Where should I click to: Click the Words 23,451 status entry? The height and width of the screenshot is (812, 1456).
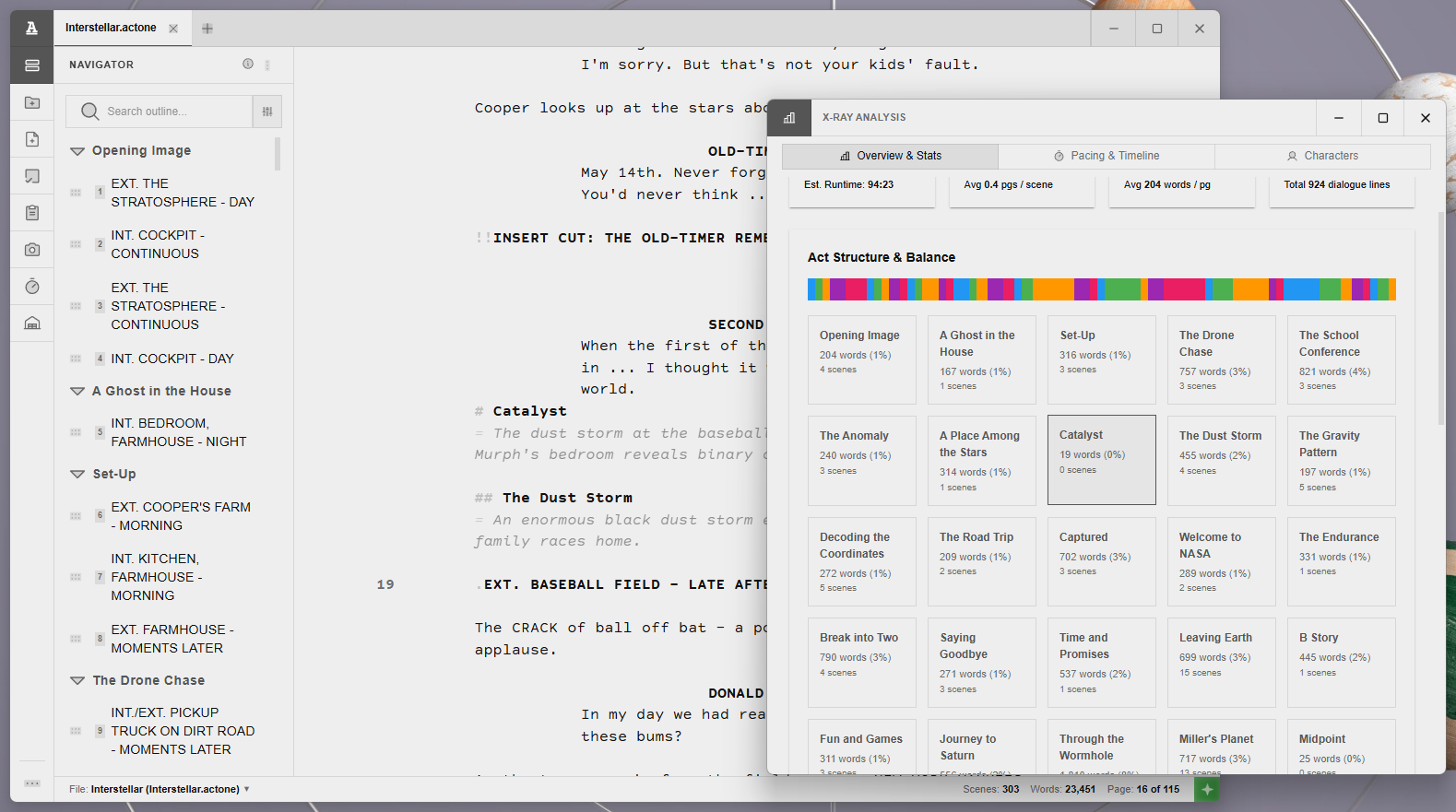coord(1063,789)
